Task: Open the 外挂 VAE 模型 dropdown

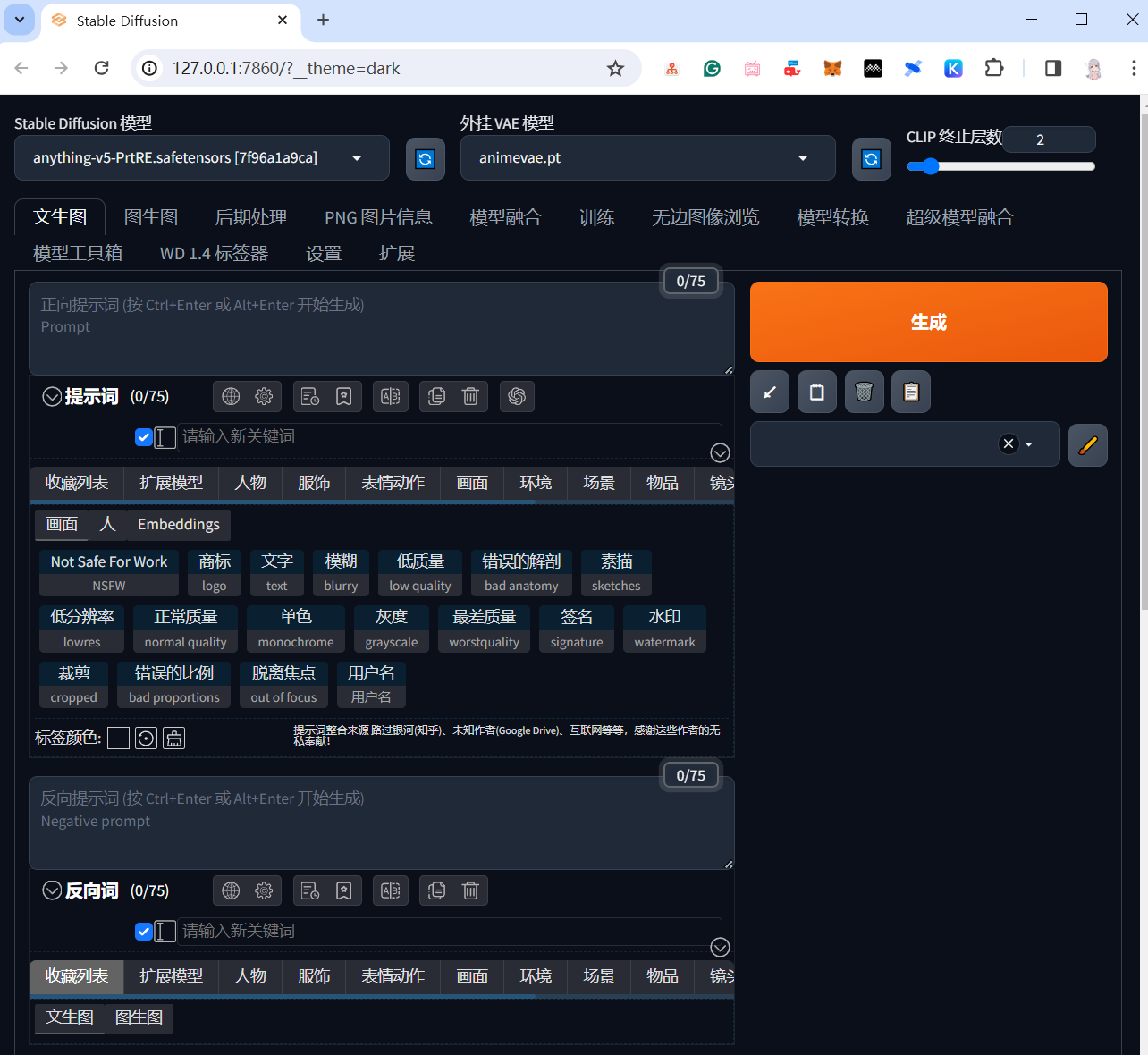Action: pyautogui.click(x=647, y=158)
